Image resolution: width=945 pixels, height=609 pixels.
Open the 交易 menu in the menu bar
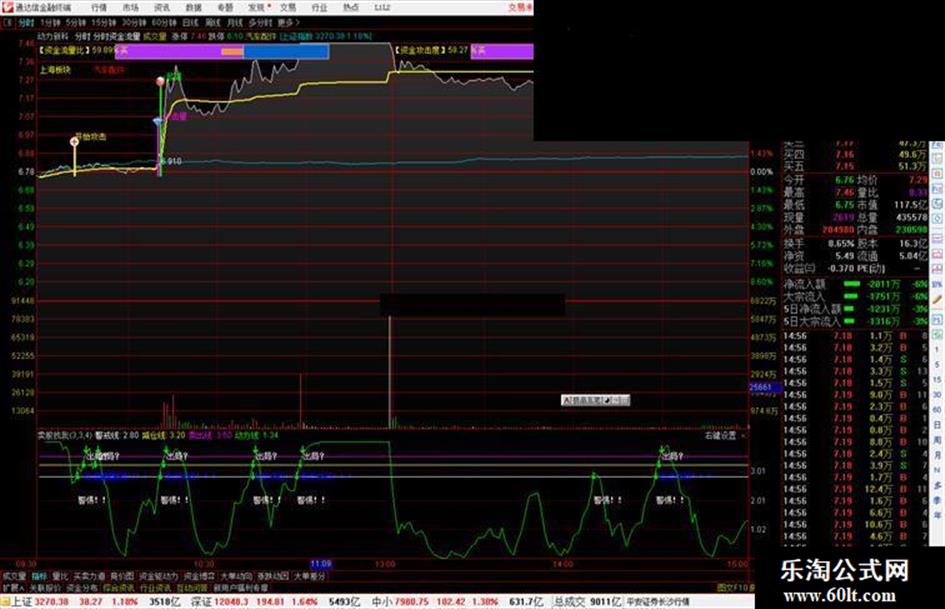pyautogui.click(x=288, y=8)
